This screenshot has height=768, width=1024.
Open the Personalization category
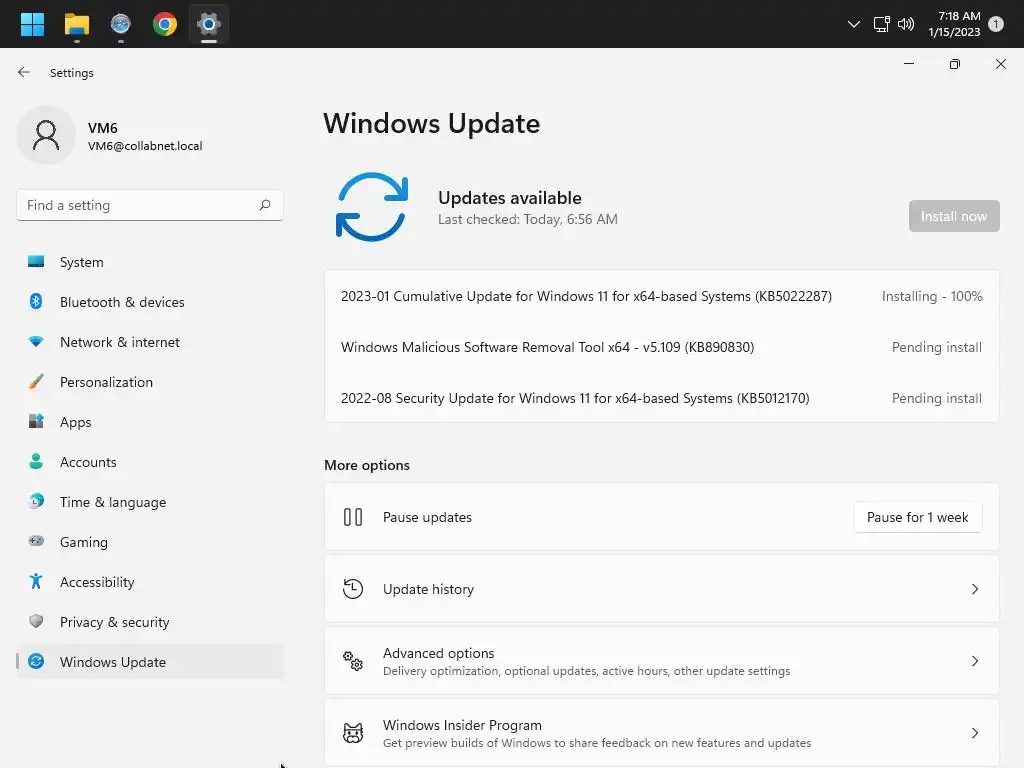[x=150, y=382]
